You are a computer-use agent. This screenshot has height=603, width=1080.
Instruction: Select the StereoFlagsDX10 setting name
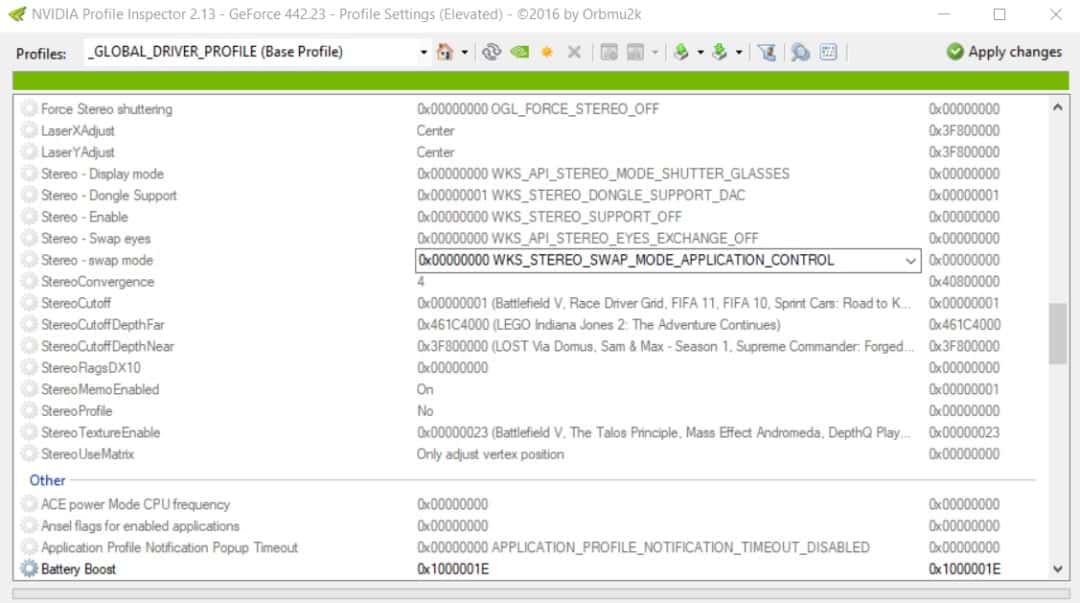(x=91, y=368)
